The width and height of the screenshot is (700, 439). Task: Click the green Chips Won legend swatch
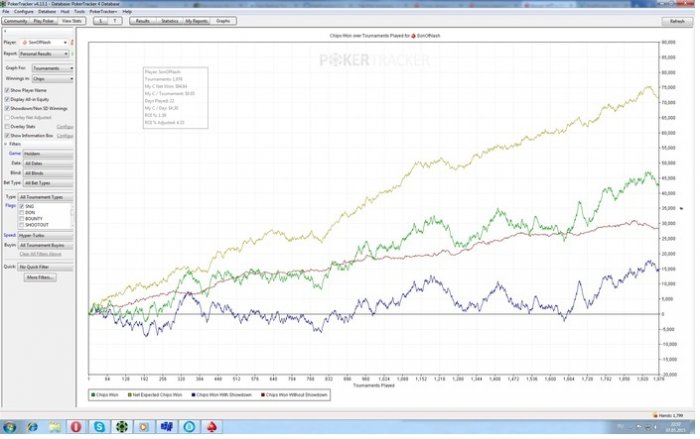[93, 395]
